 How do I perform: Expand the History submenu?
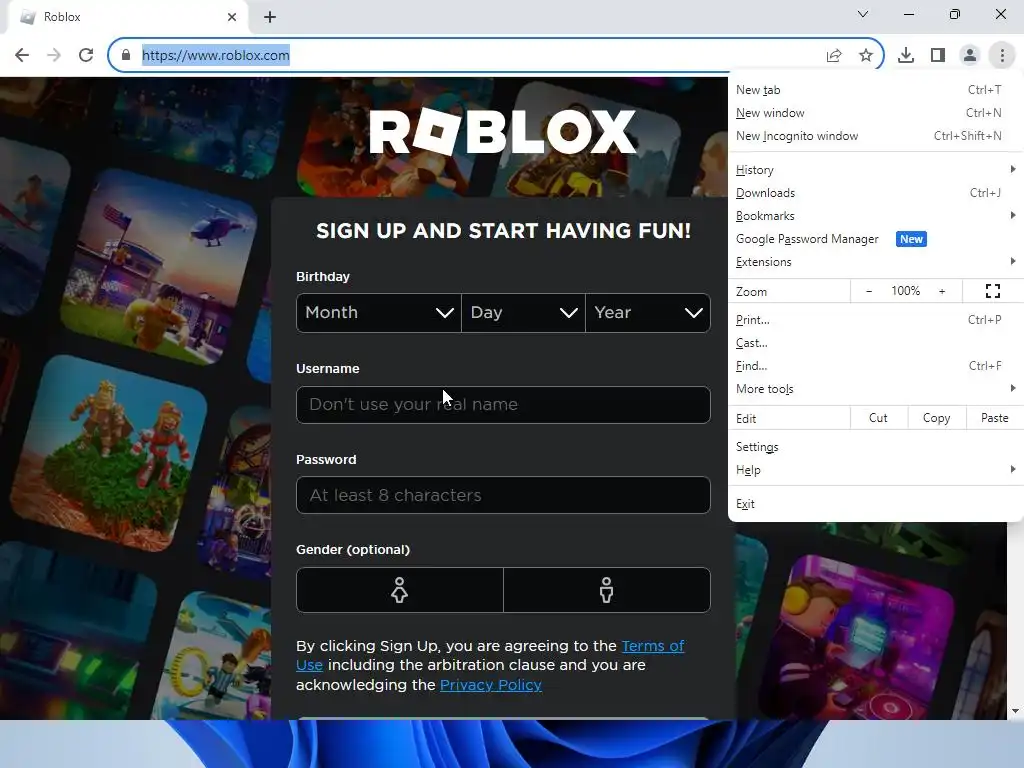[875, 170]
